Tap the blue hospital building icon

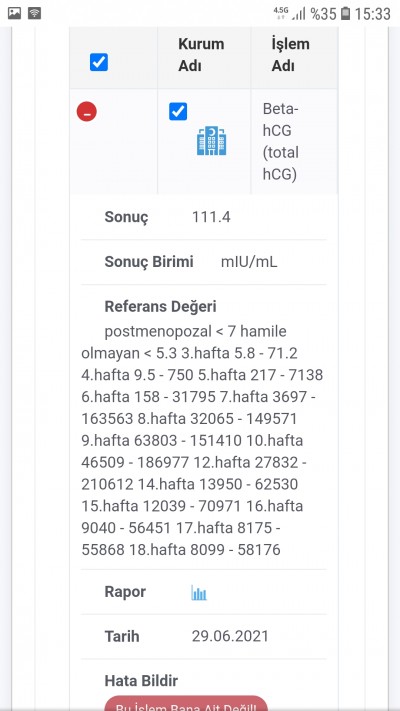tap(211, 141)
